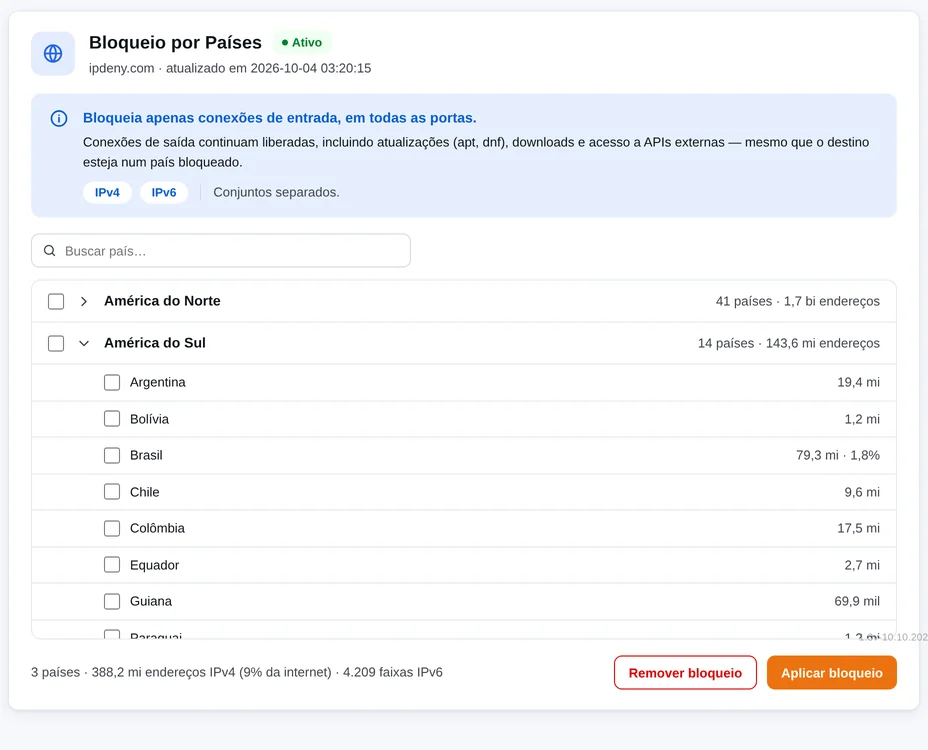Click the Colômbia country name

(x=157, y=528)
